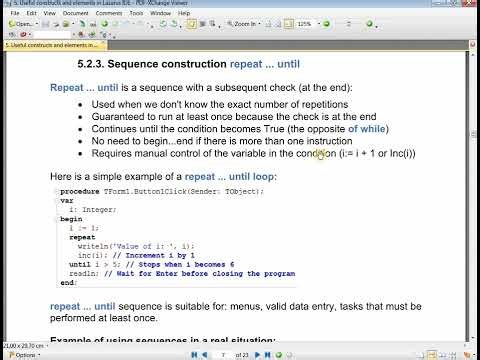Viewport: 480px width, 360px height.
Task: Click the Zoom In tool button
Action: (242, 24)
